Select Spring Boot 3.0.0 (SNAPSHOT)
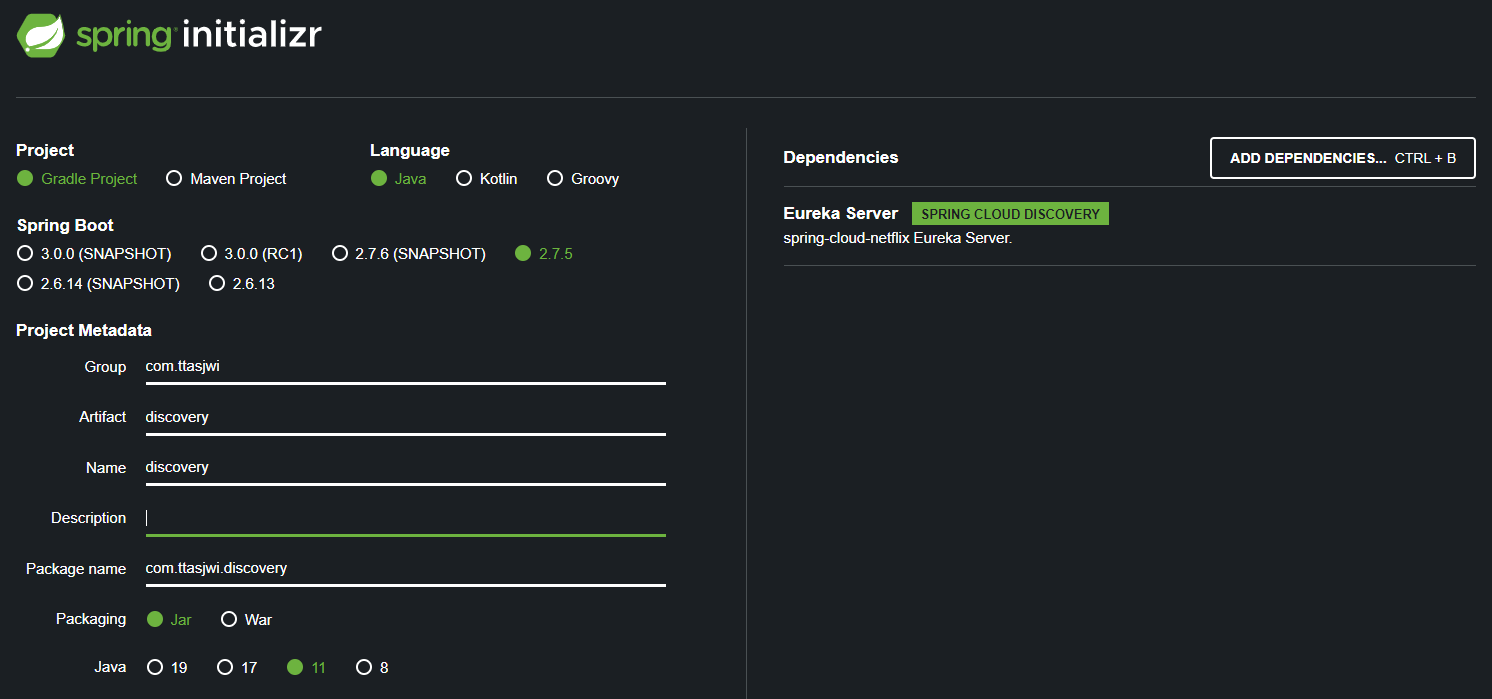 pos(94,254)
